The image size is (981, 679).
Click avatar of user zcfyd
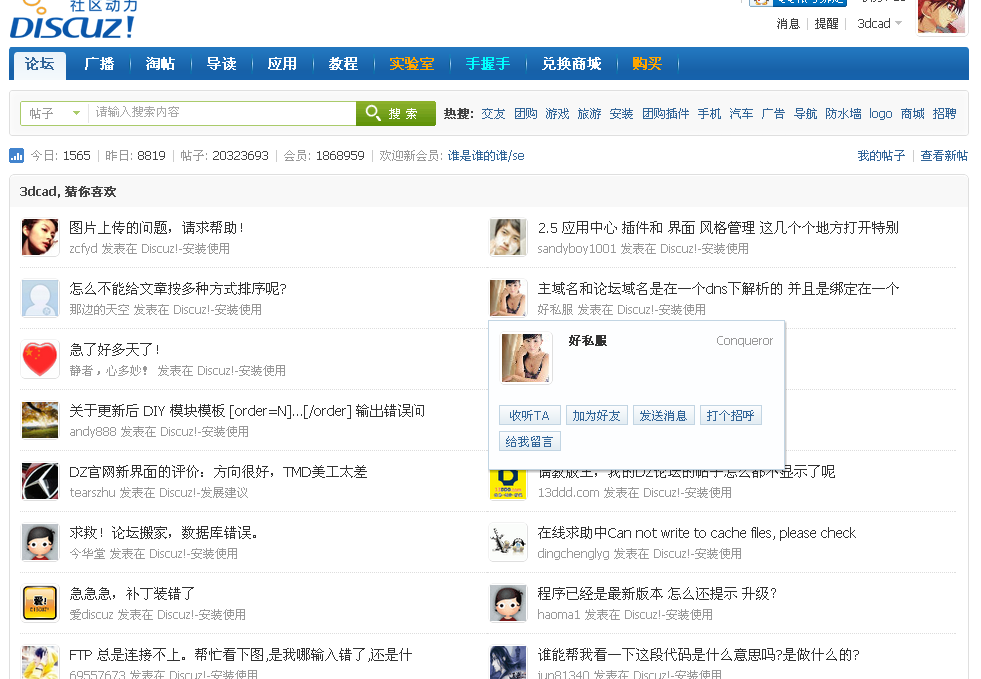tap(40, 237)
